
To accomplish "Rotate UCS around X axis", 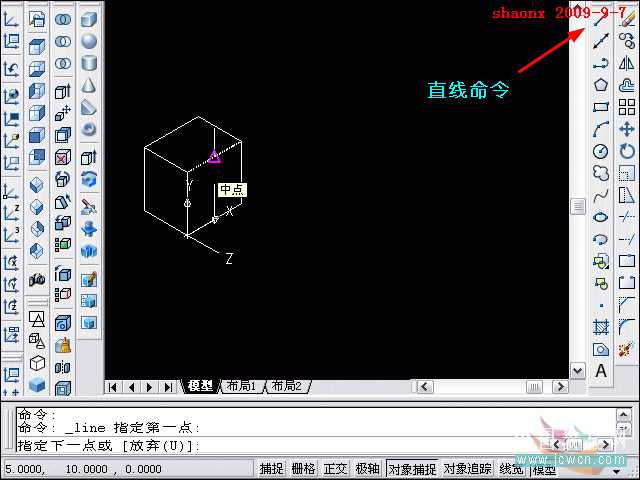I will [11, 262].
